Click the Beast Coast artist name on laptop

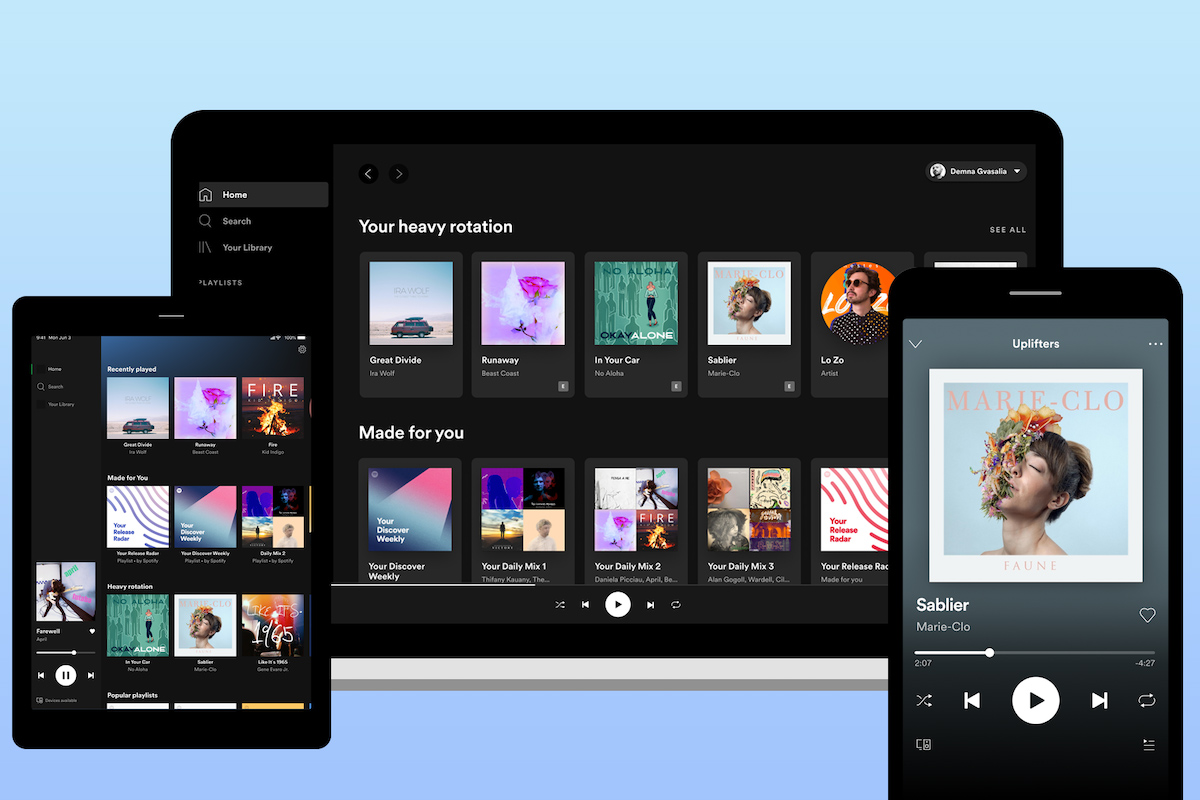[x=500, y=373]
